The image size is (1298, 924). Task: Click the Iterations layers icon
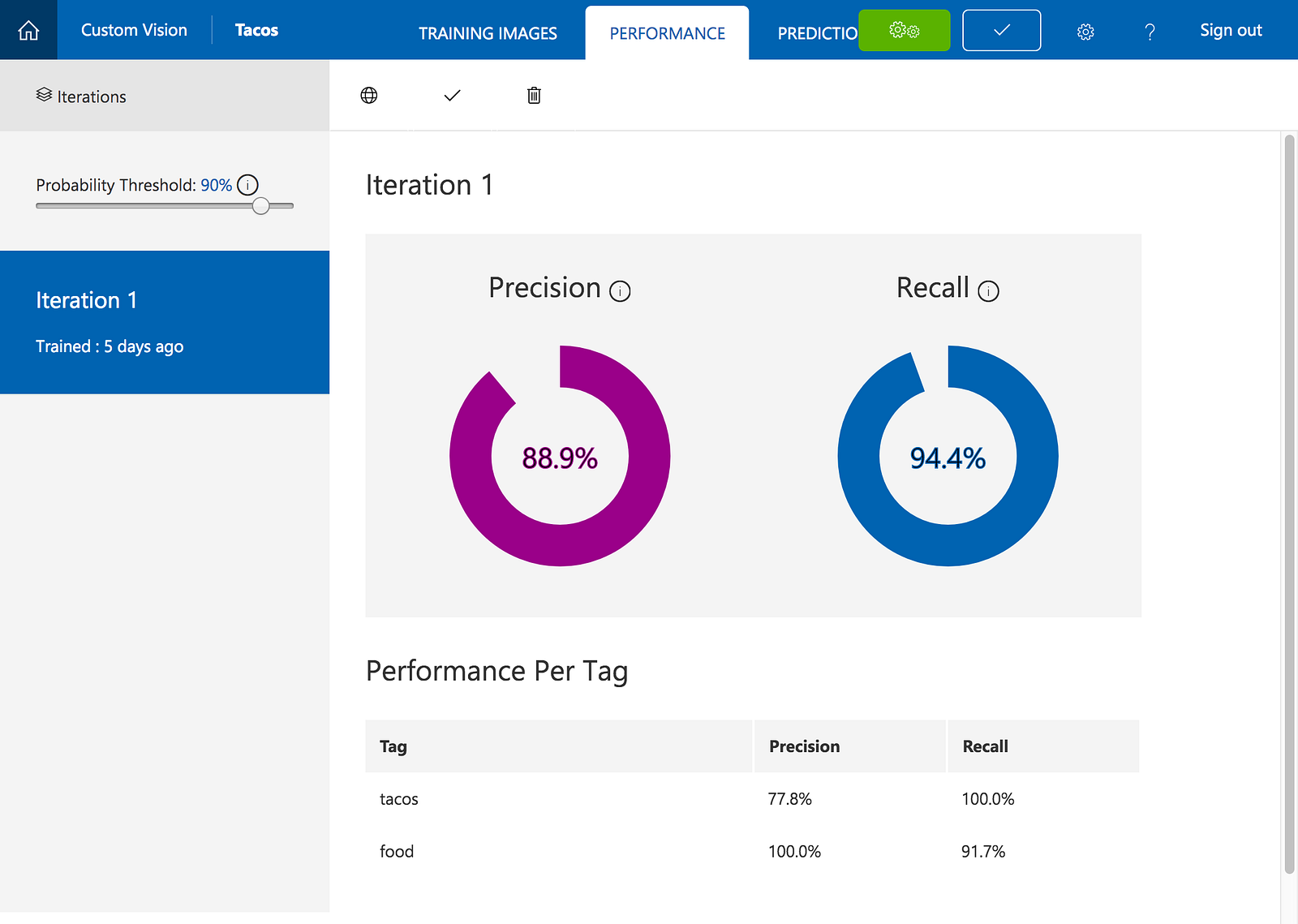tap(44, 96)
